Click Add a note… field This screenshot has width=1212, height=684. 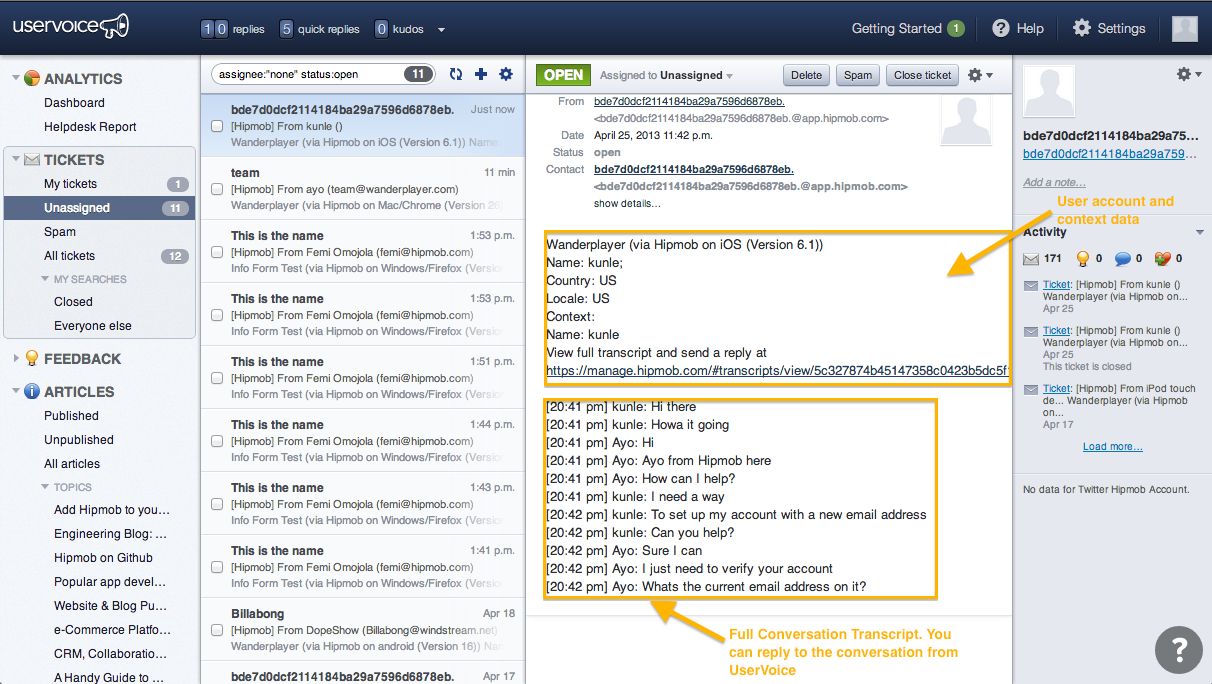click(x=1054, y=182)
